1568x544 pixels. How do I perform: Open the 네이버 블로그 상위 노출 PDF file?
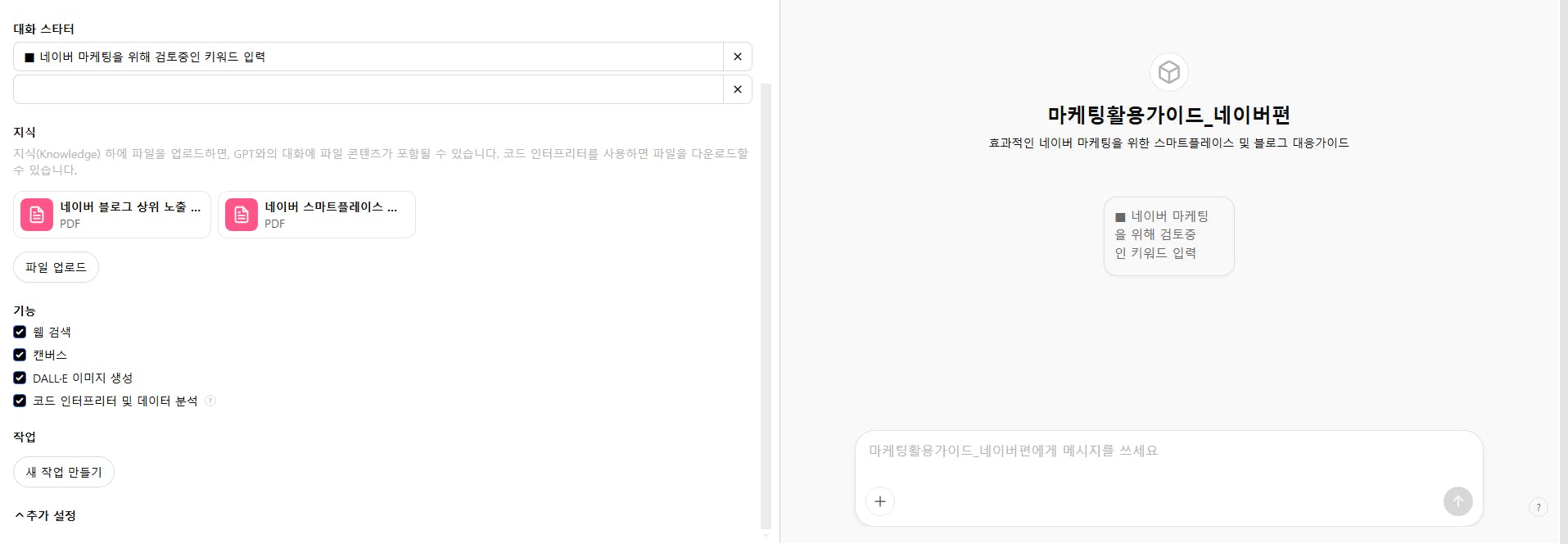click(112, 215)
